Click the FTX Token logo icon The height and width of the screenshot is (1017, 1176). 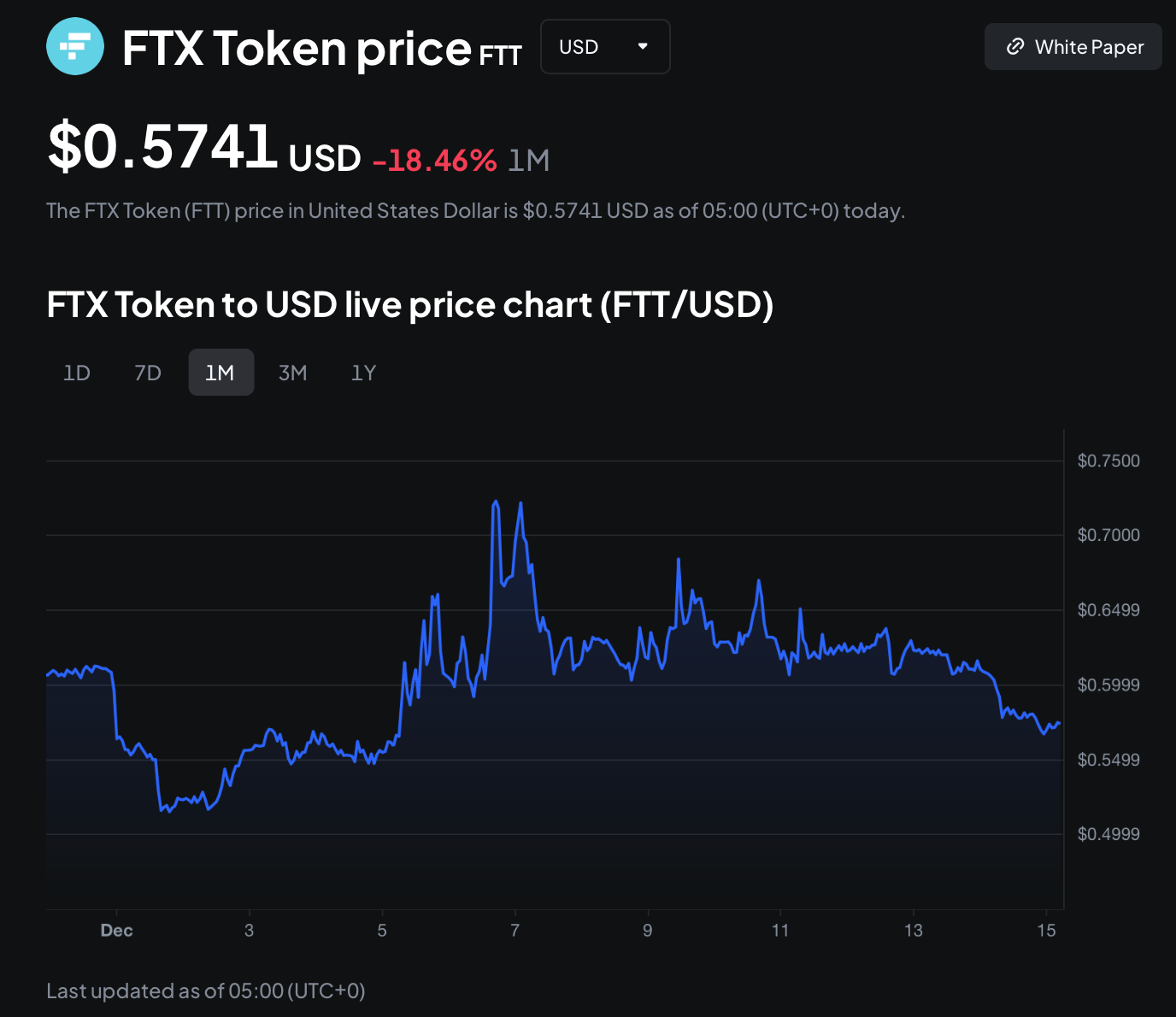75,46
